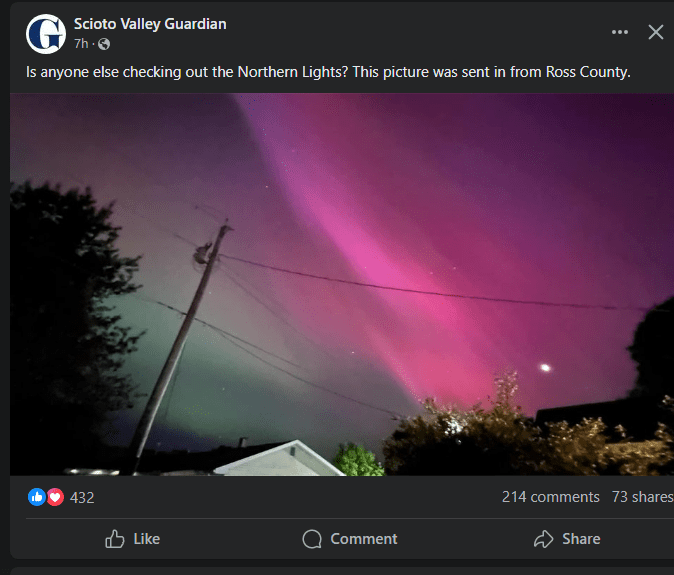Click the Comment button label
674x575 pixels.
tap(364, 539)
